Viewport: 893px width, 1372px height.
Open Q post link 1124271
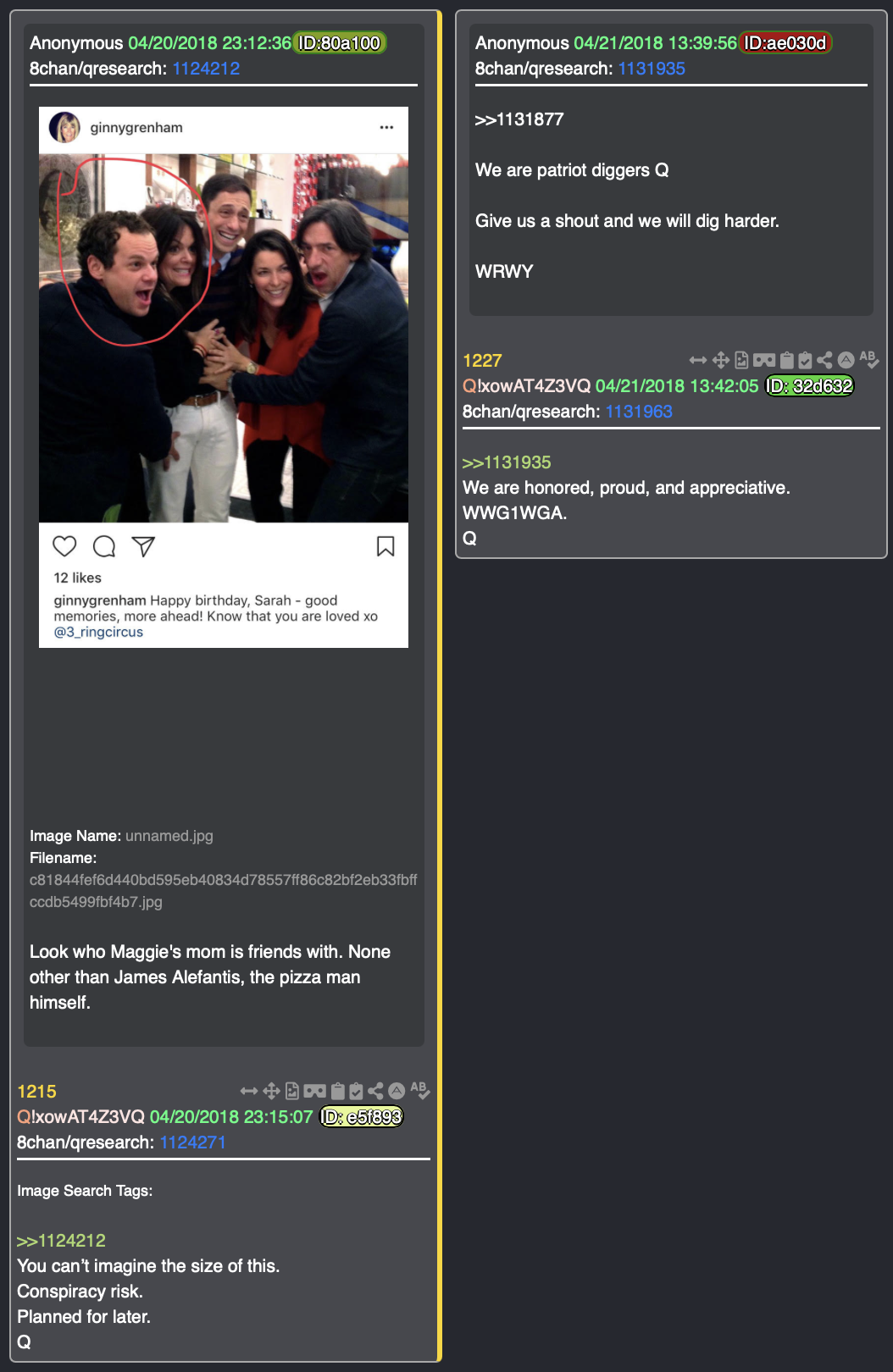(x=192, y=1142)
